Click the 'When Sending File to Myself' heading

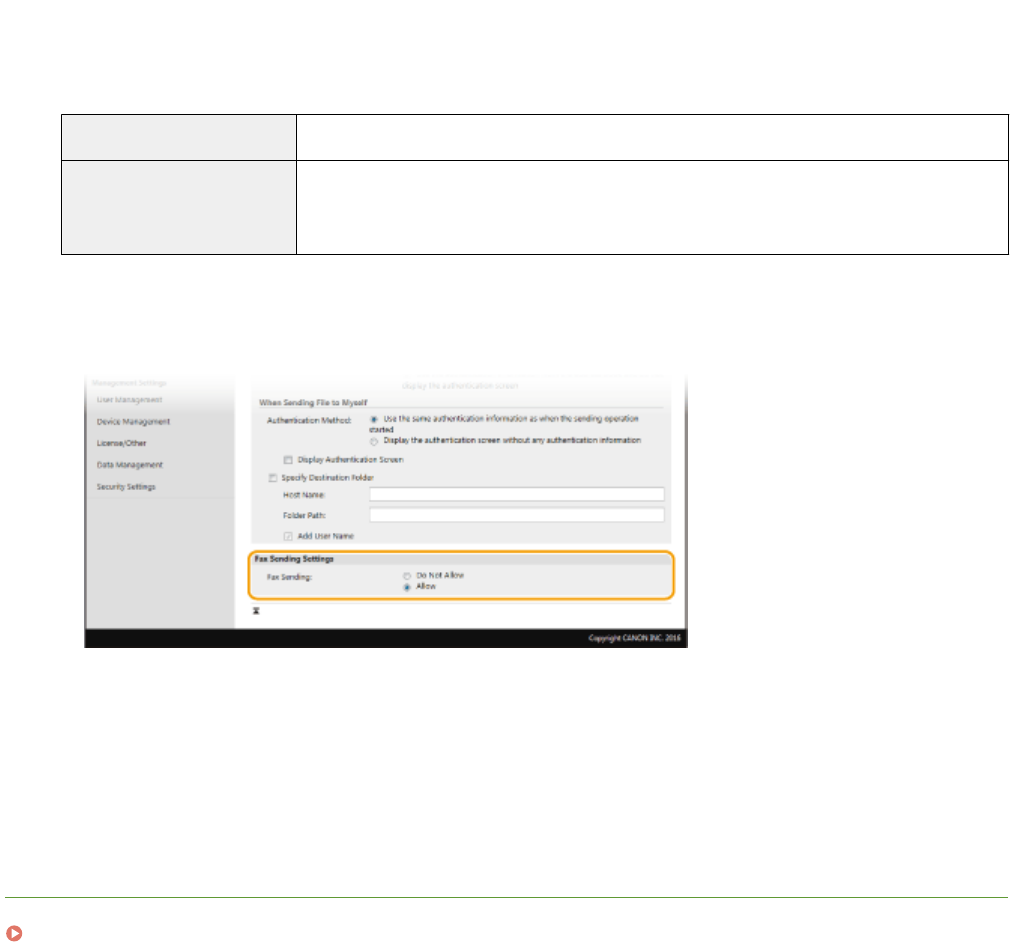point(313,402)
